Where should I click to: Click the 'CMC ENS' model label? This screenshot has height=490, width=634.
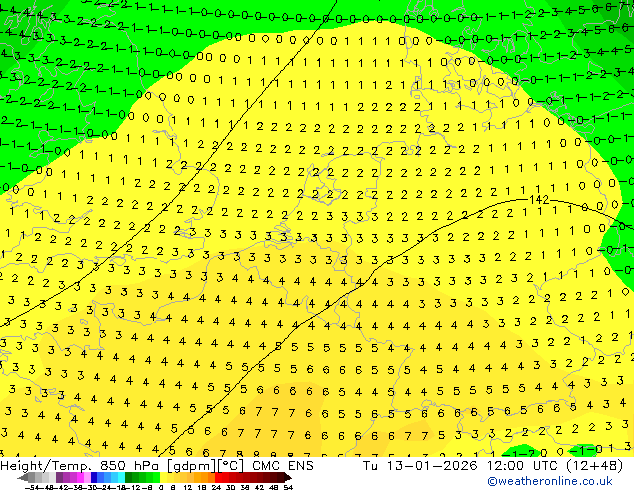pyautogui.click(x=283, y=466)
